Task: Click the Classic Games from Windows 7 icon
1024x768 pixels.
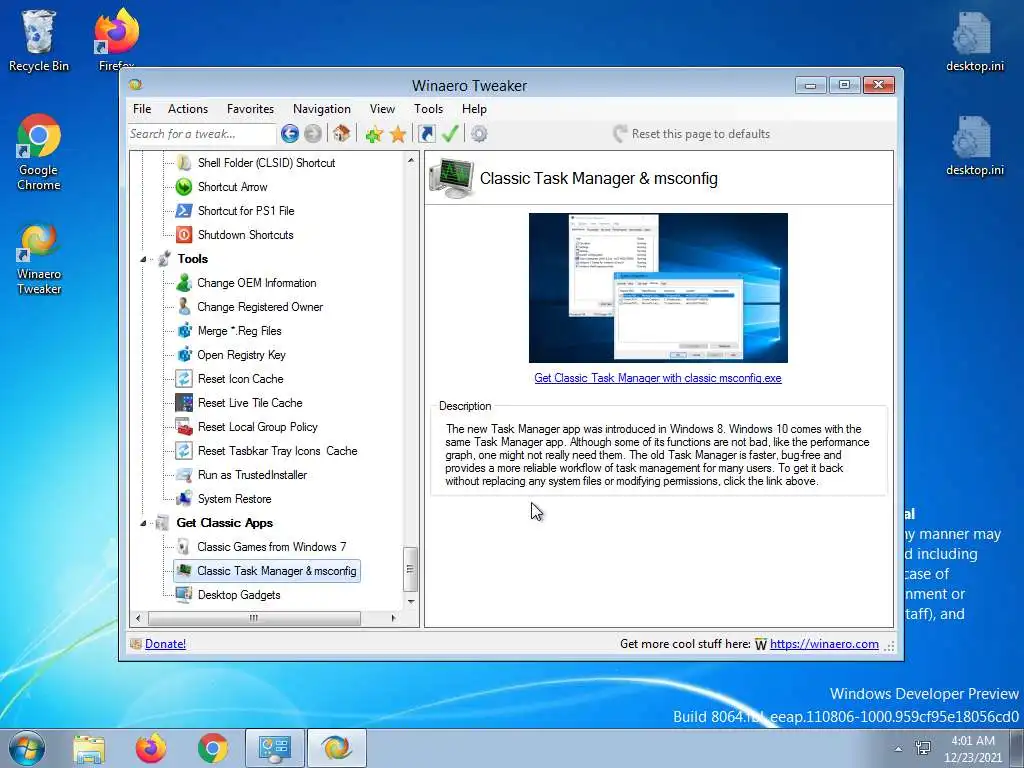Action: pos(184,547)
